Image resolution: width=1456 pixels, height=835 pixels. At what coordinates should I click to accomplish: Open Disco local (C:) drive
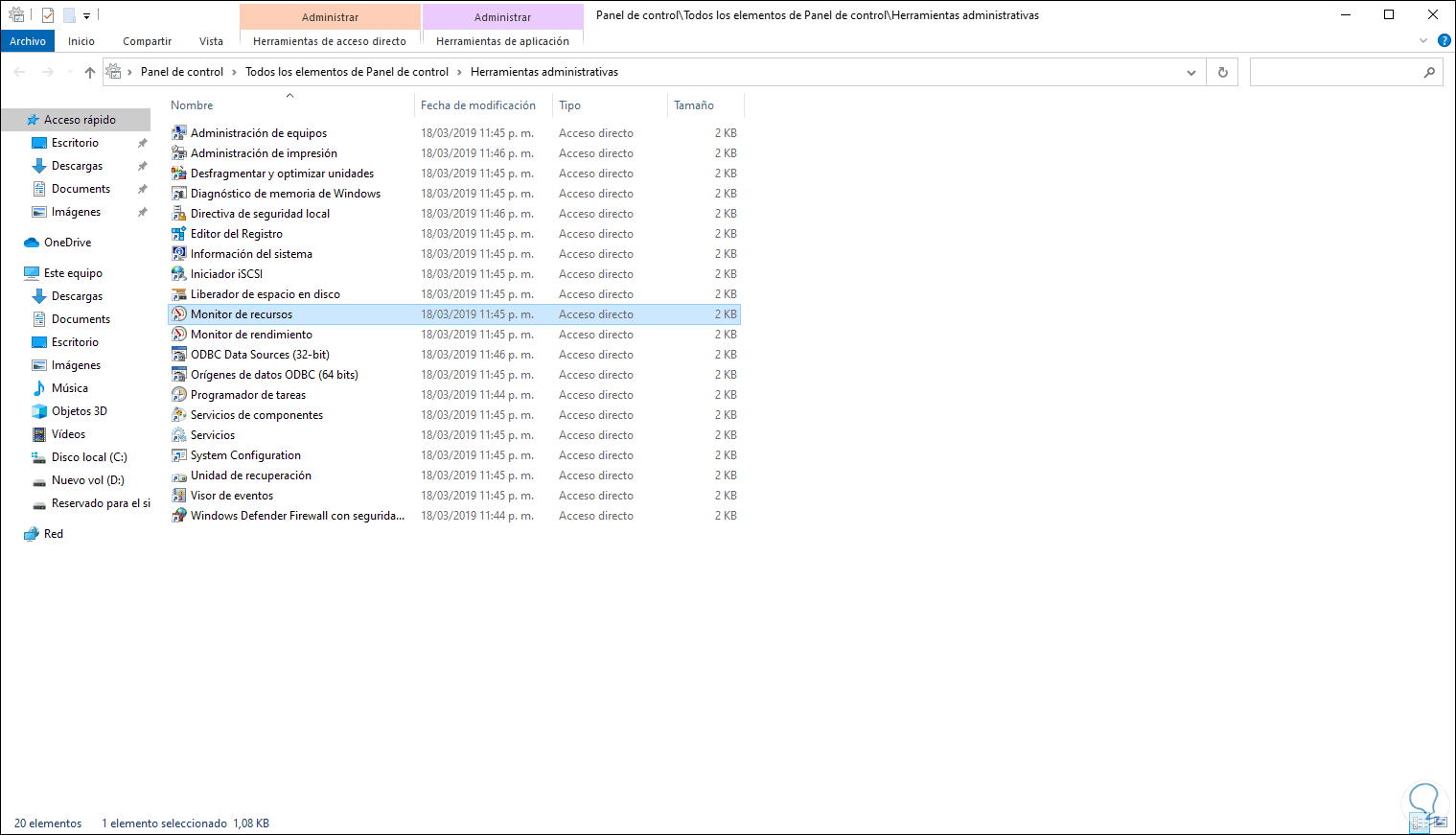pos(89,457)
